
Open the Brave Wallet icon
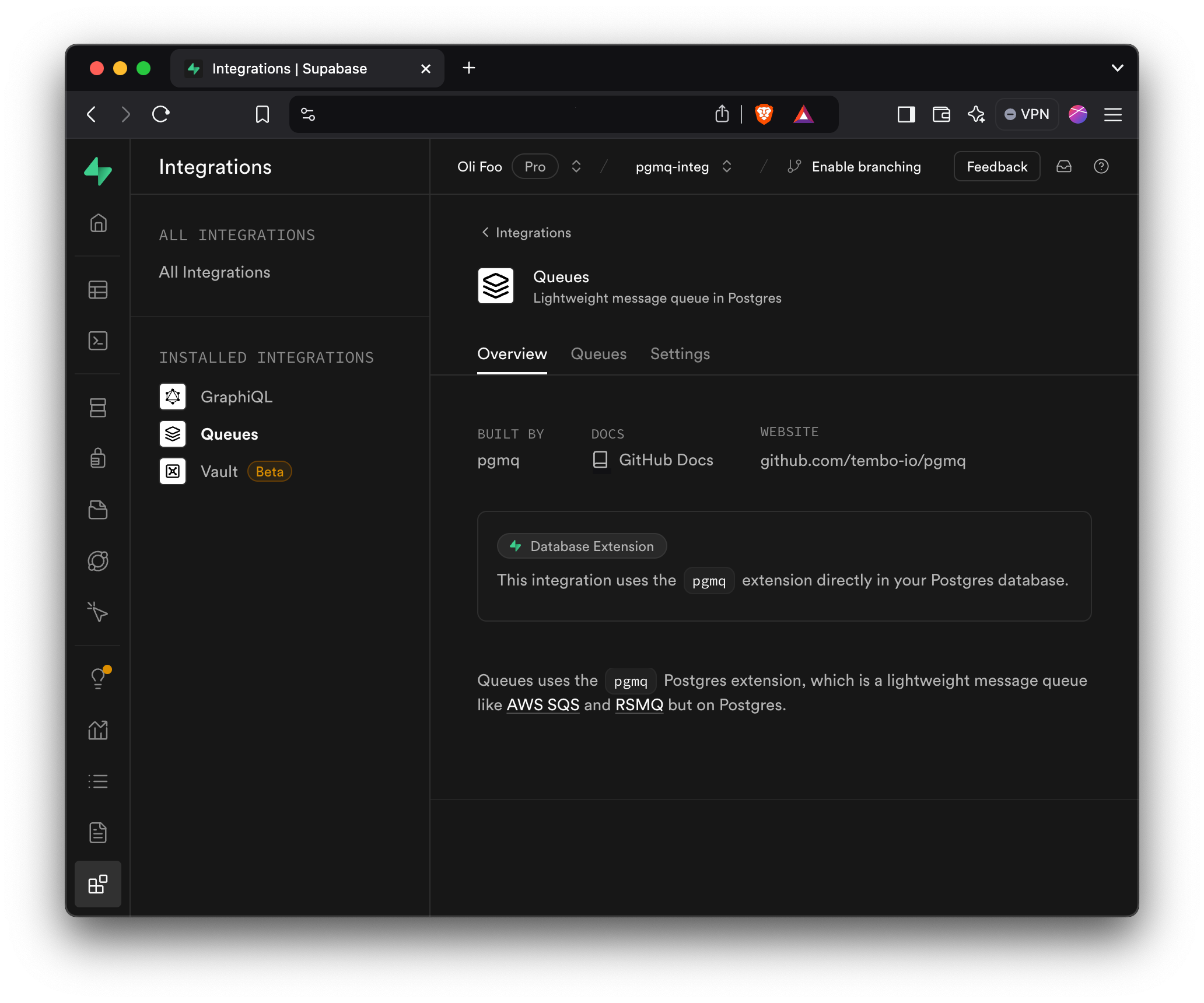[x=941, y=114]
